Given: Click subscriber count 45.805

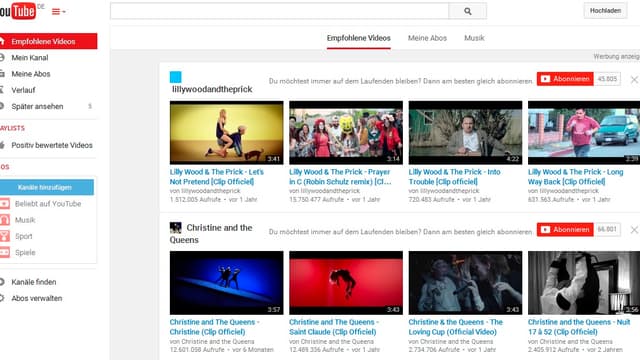Looking at the screenshot, I should point(607,79).
